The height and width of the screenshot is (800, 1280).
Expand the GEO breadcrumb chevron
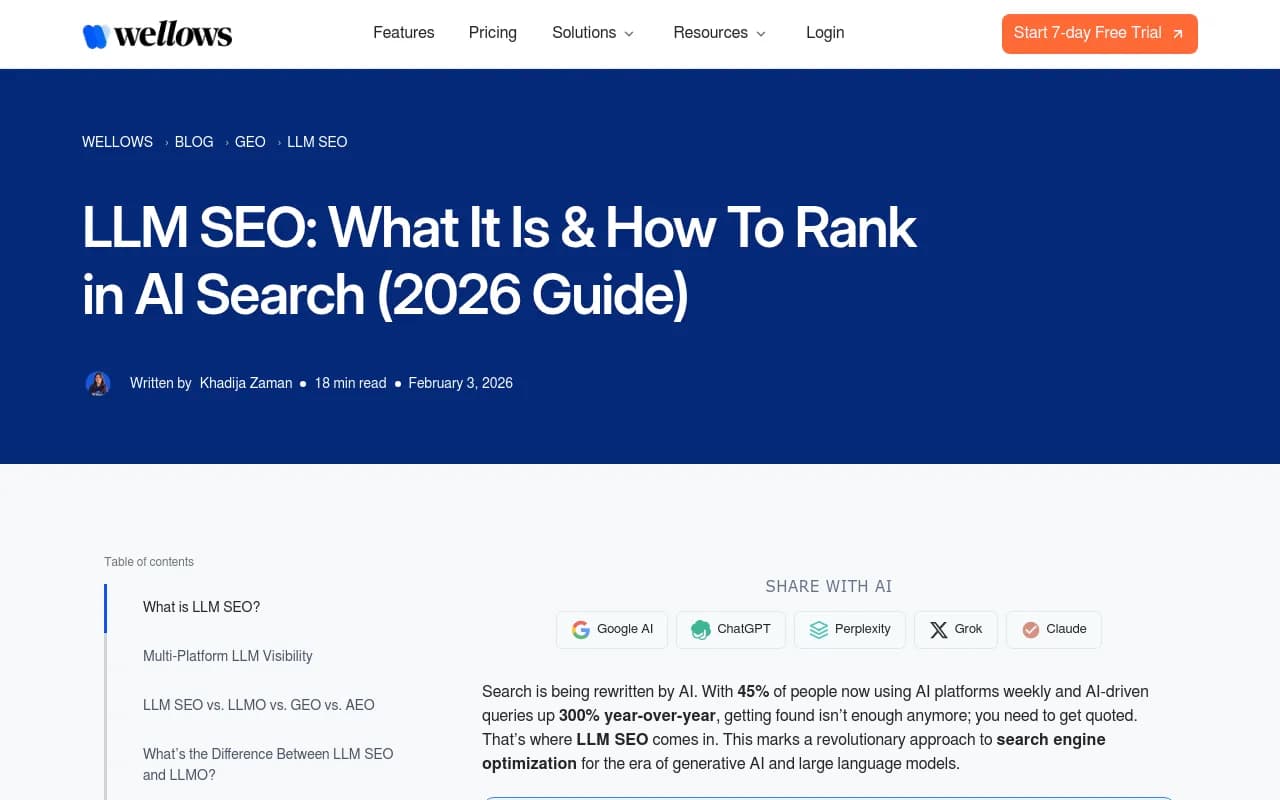277,142
